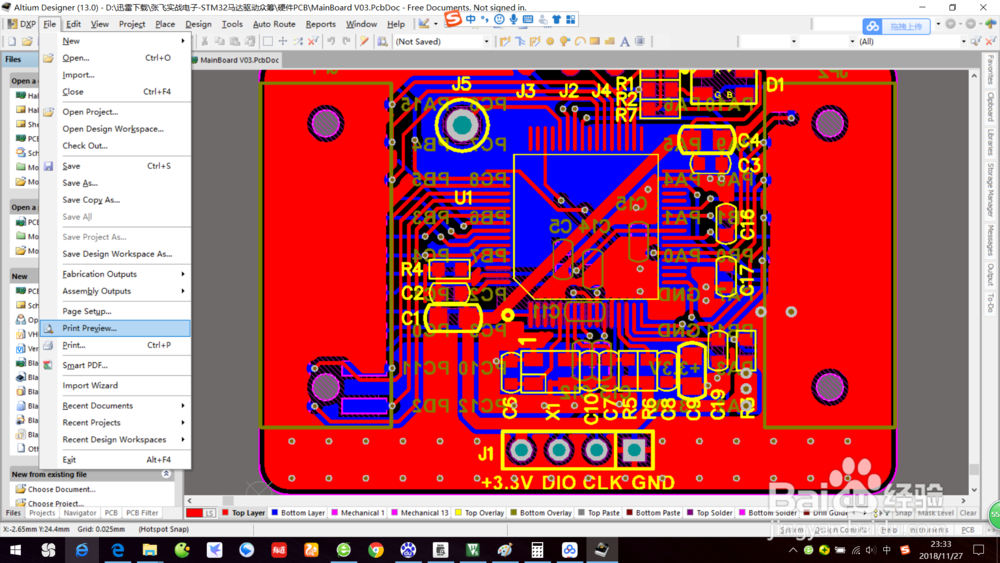Click the redo arrow toolbar icon
Screen dimensions: 1000x563
346,41
